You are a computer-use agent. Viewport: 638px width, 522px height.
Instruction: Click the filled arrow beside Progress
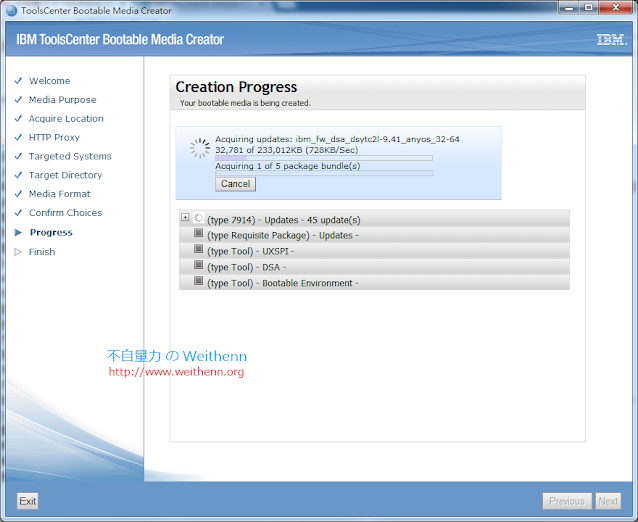(18, 232)
